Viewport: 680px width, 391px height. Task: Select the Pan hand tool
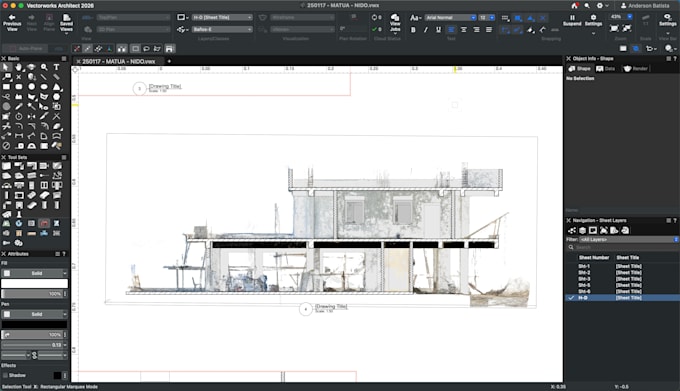point(19,67)
